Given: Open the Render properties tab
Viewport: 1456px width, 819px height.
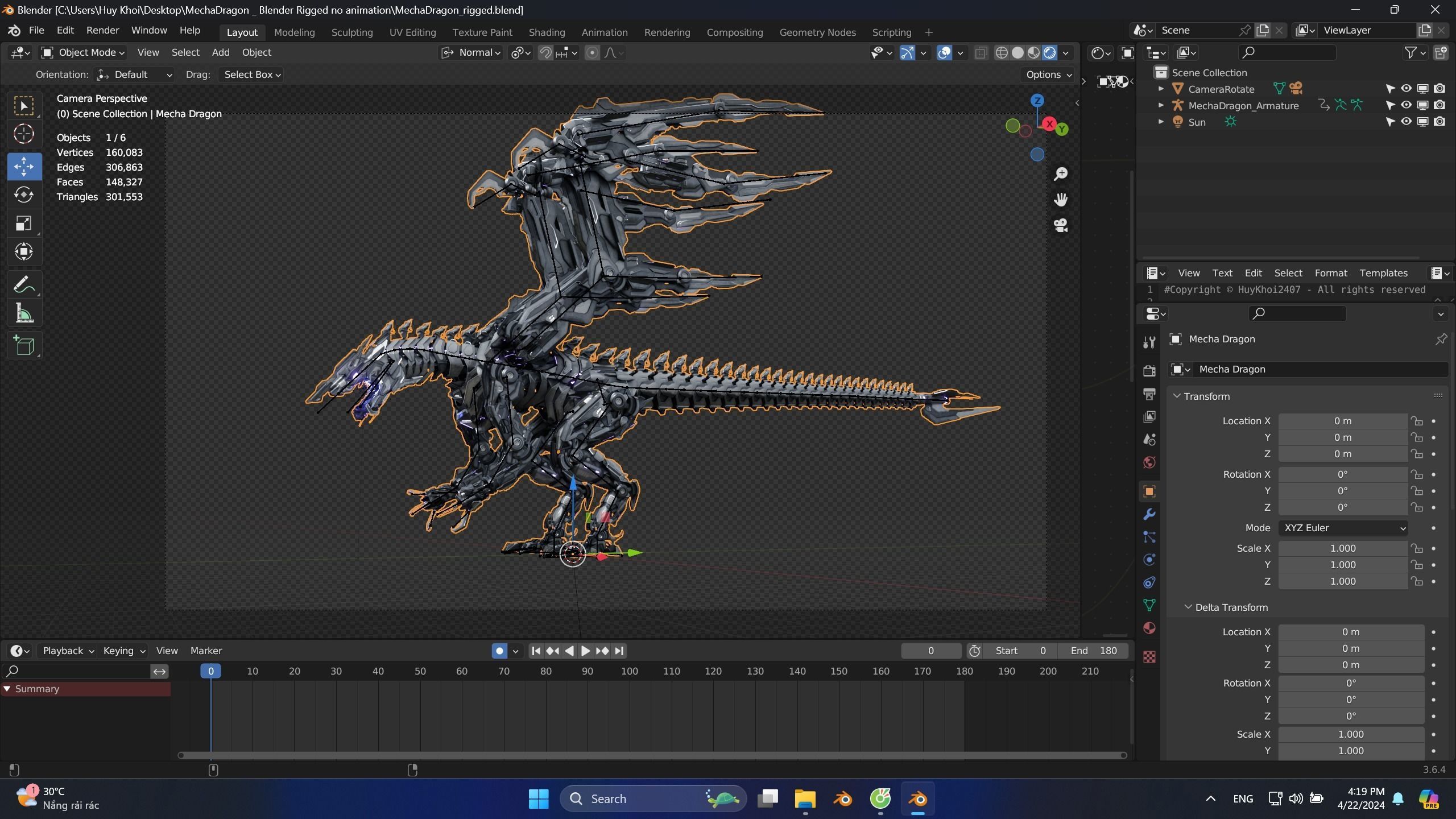Looking at the screenshot, I should pos(1149,371).
